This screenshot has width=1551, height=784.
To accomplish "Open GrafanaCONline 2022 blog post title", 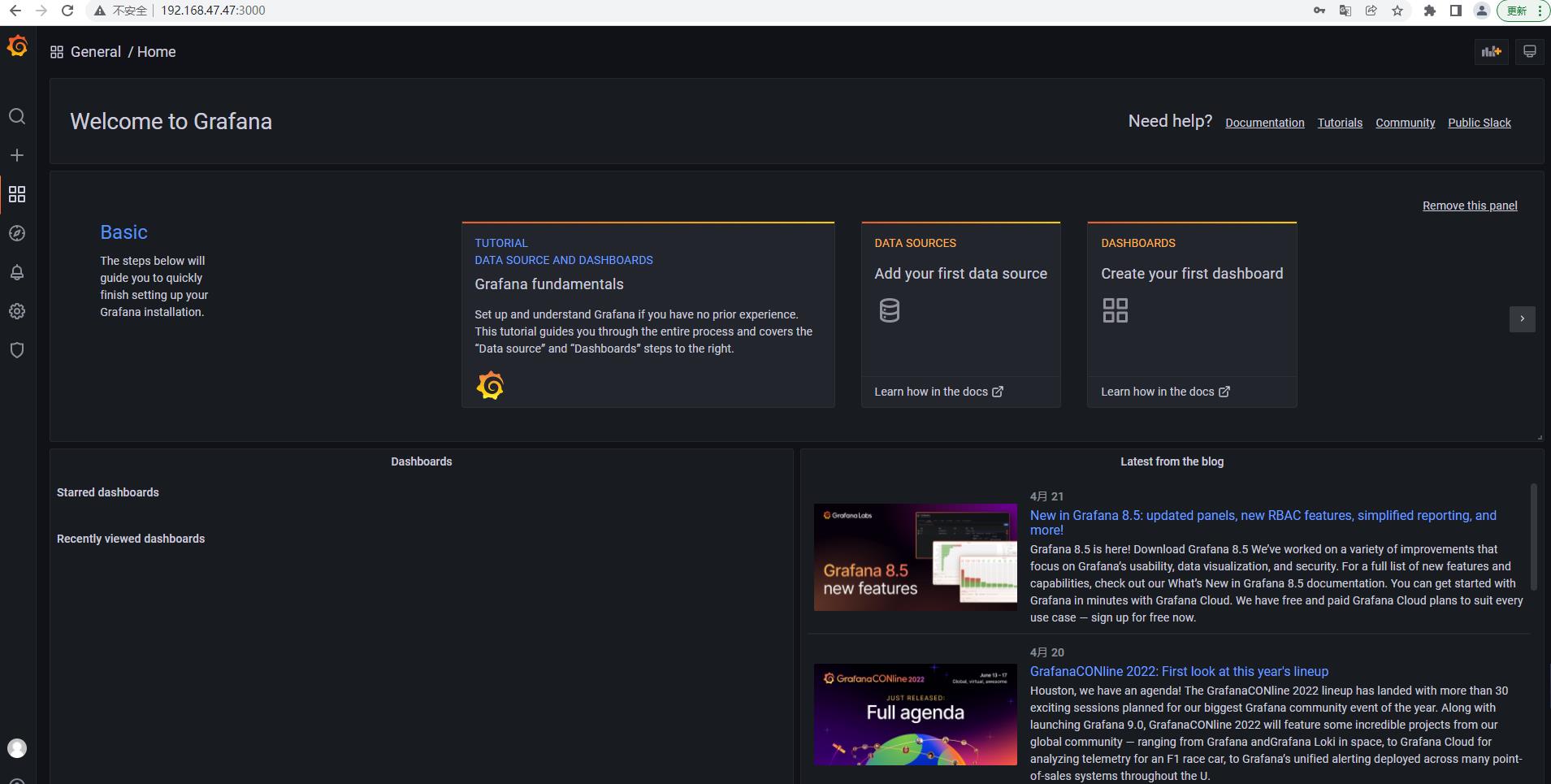I will pyautogui.click(x=1179, y=671).
